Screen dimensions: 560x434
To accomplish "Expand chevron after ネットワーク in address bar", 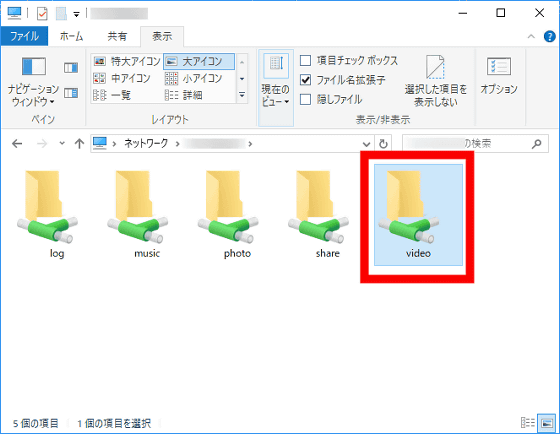I will pyautogui.click(x=177, y=144).
